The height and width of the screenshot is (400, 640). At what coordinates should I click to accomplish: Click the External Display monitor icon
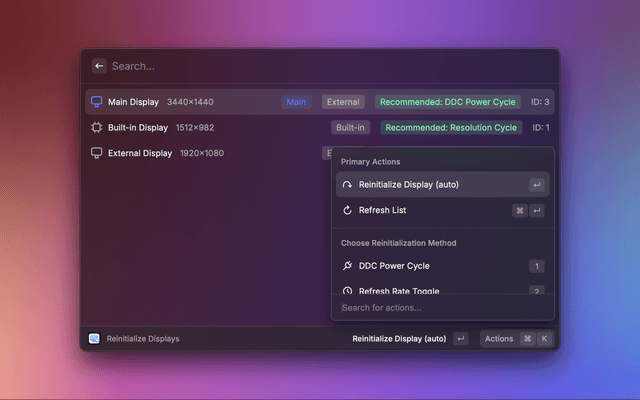coord(97,153)
